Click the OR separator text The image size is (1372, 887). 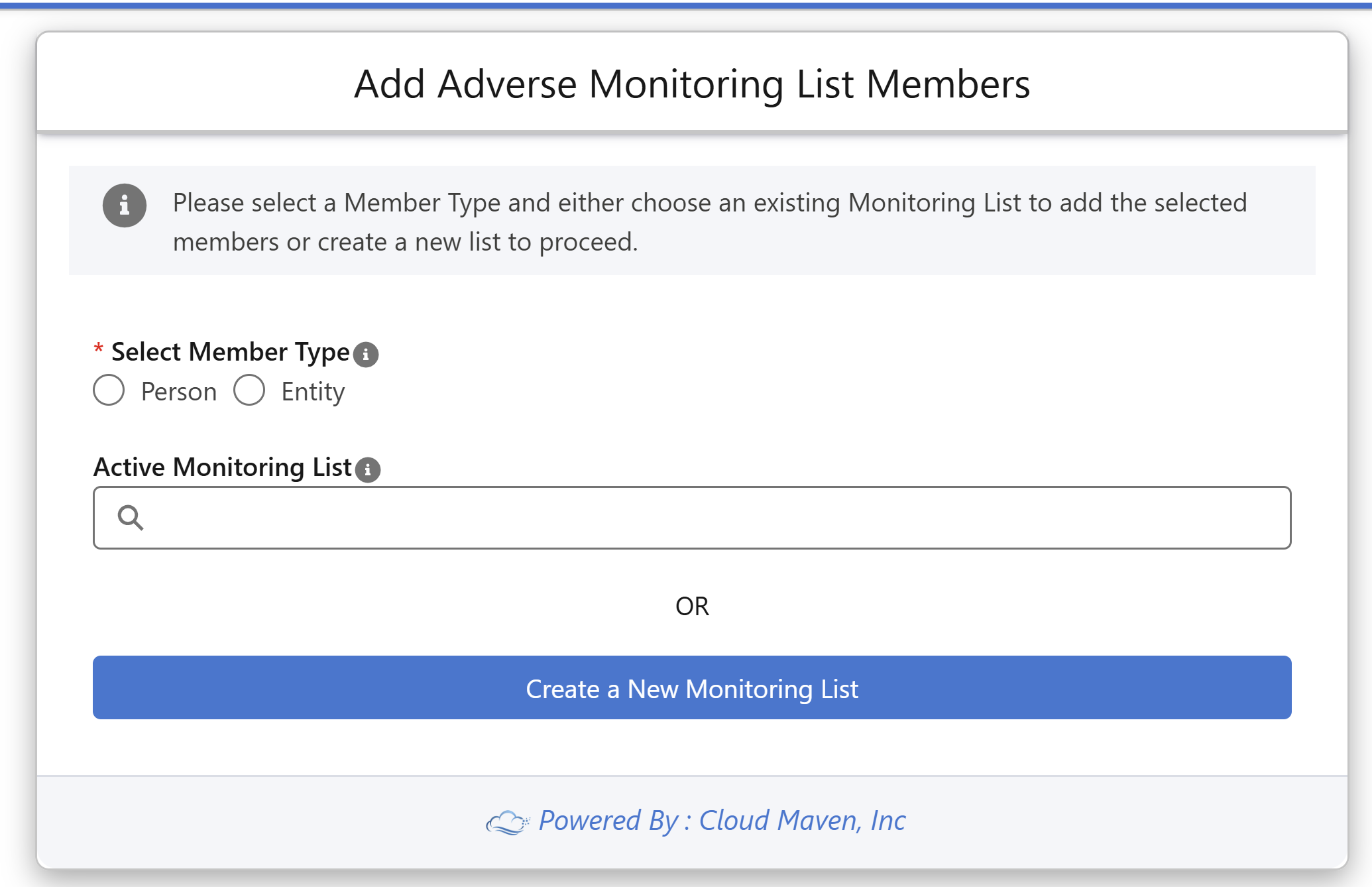coord(692,607)
